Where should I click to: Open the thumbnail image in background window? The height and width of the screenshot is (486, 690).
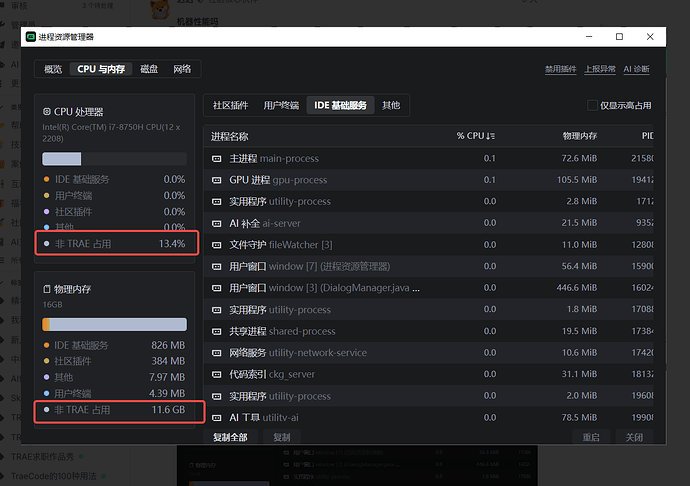[x=357, y=465]
